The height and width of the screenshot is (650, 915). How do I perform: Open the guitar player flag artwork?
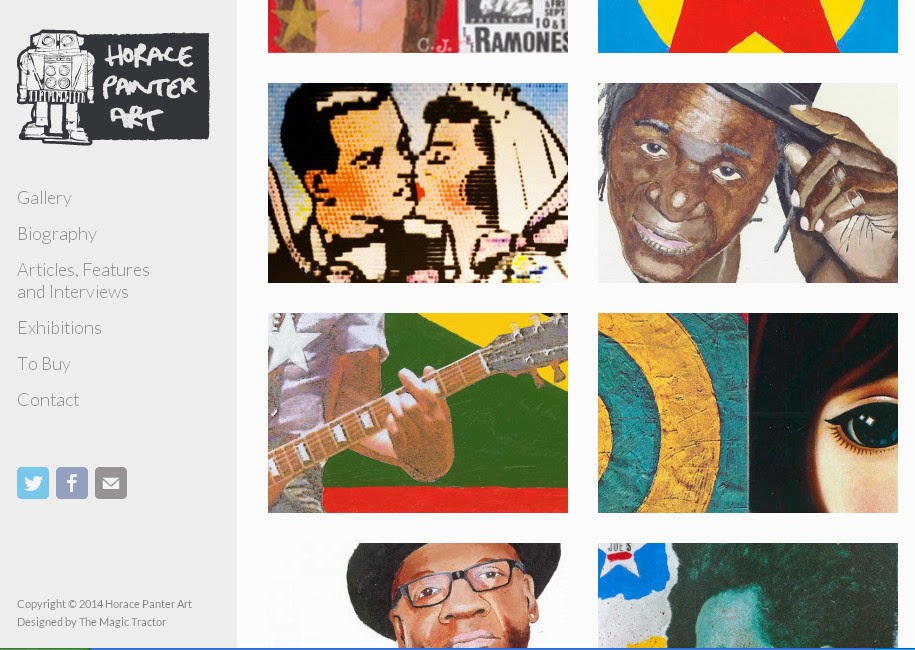pos(418,413)
